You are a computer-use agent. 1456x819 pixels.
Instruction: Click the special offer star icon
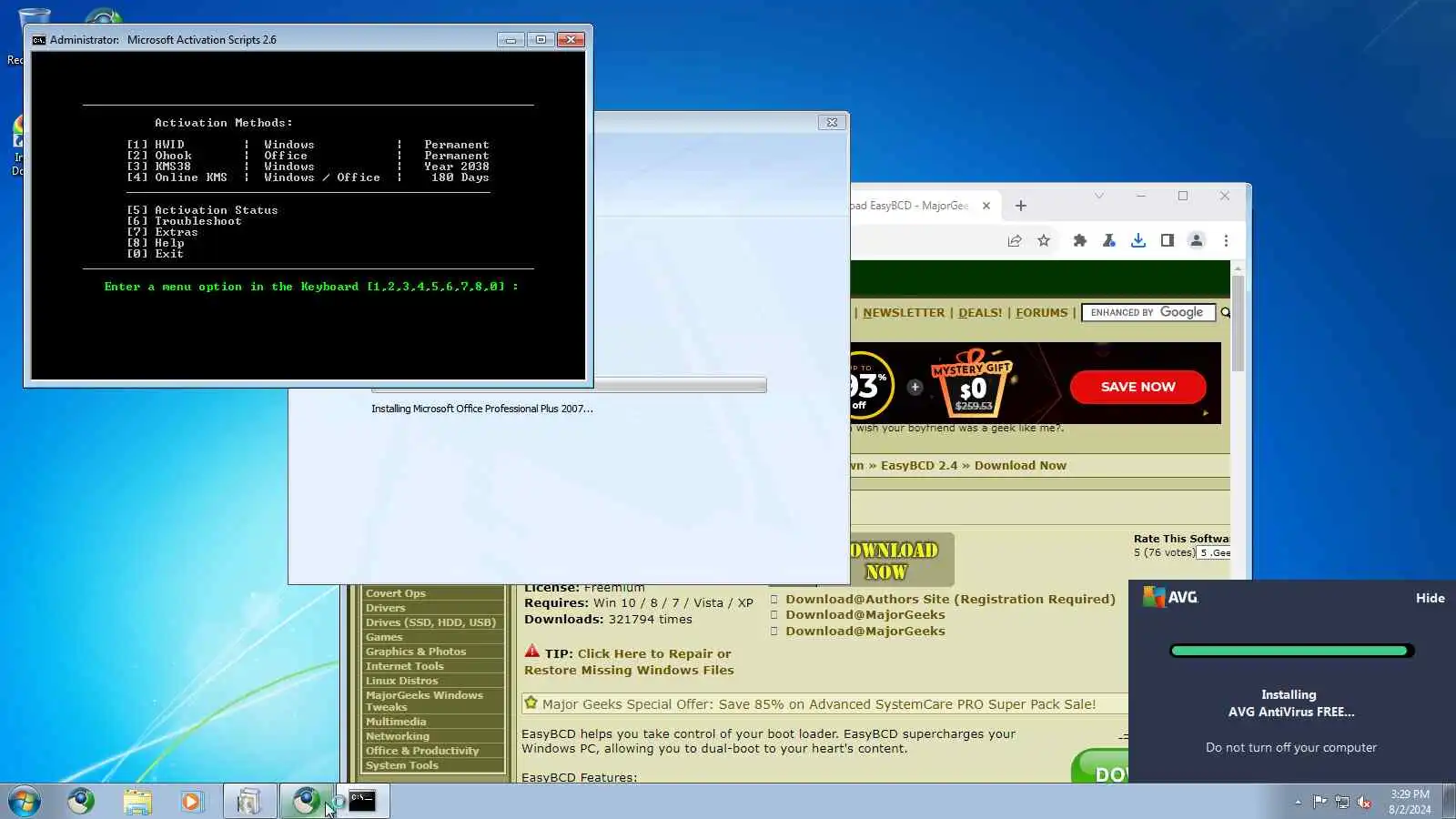(531, 703)
